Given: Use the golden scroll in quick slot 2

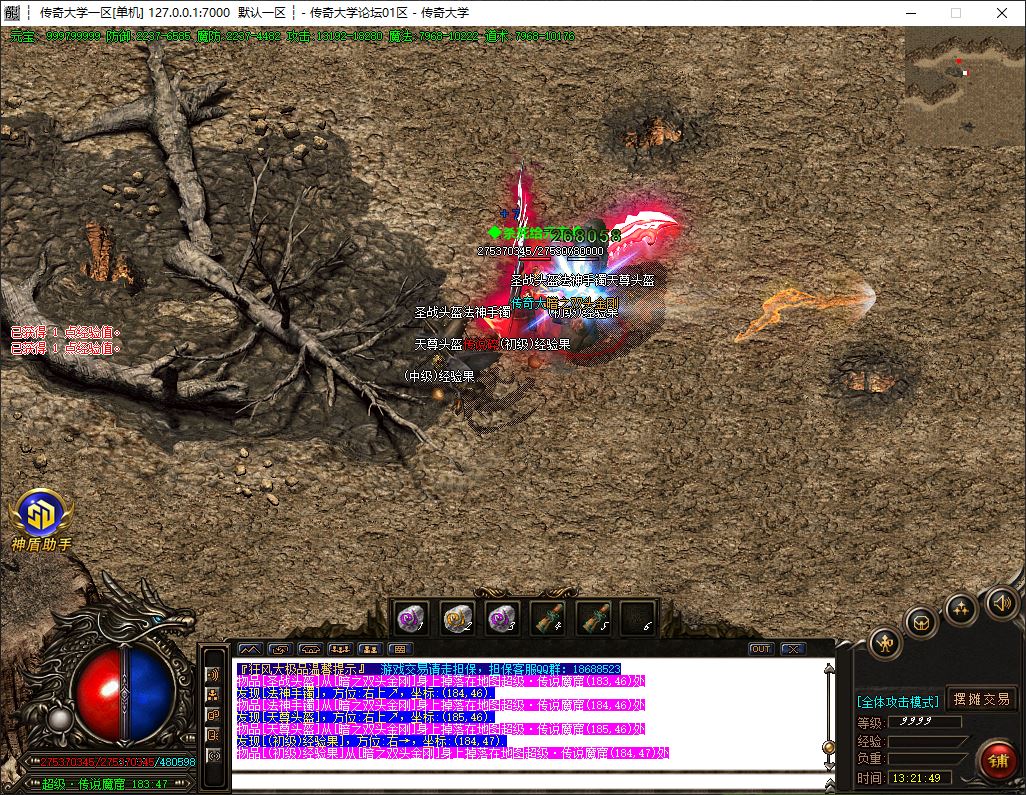Looking at the screenshot, I should point(457,618).
